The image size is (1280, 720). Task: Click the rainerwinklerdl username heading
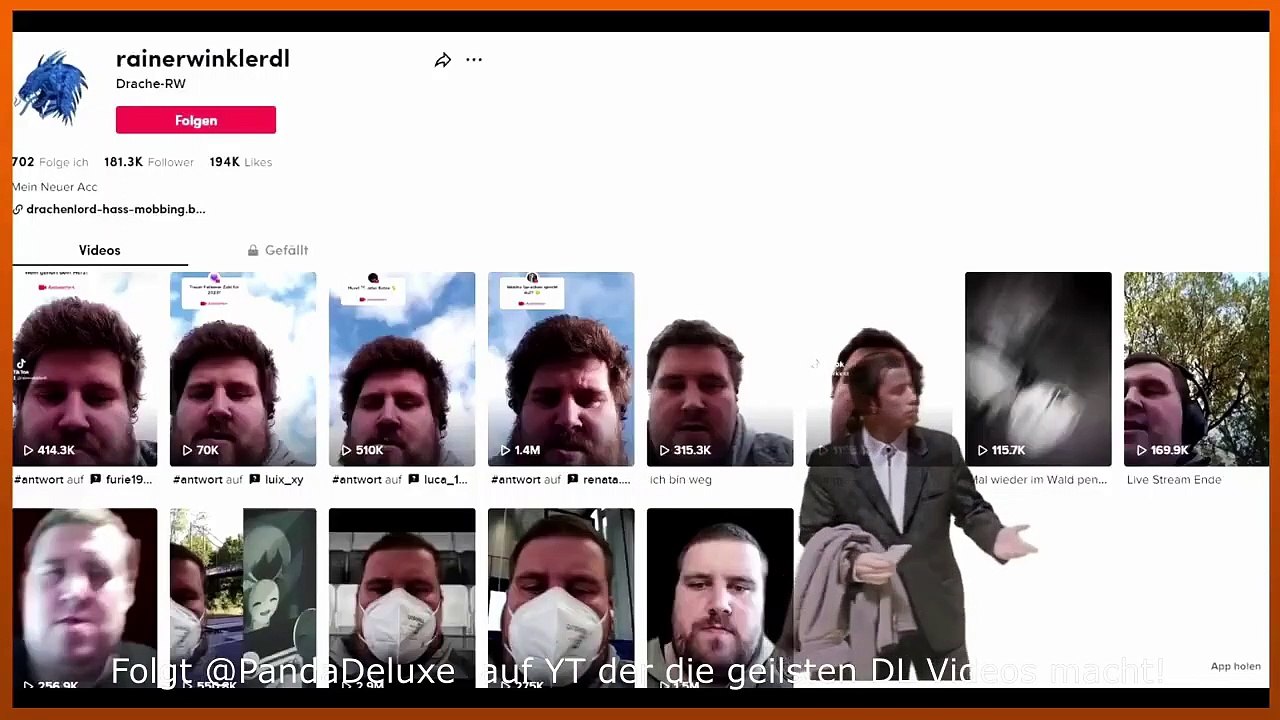pyautogui.click(x=203, y=59)
